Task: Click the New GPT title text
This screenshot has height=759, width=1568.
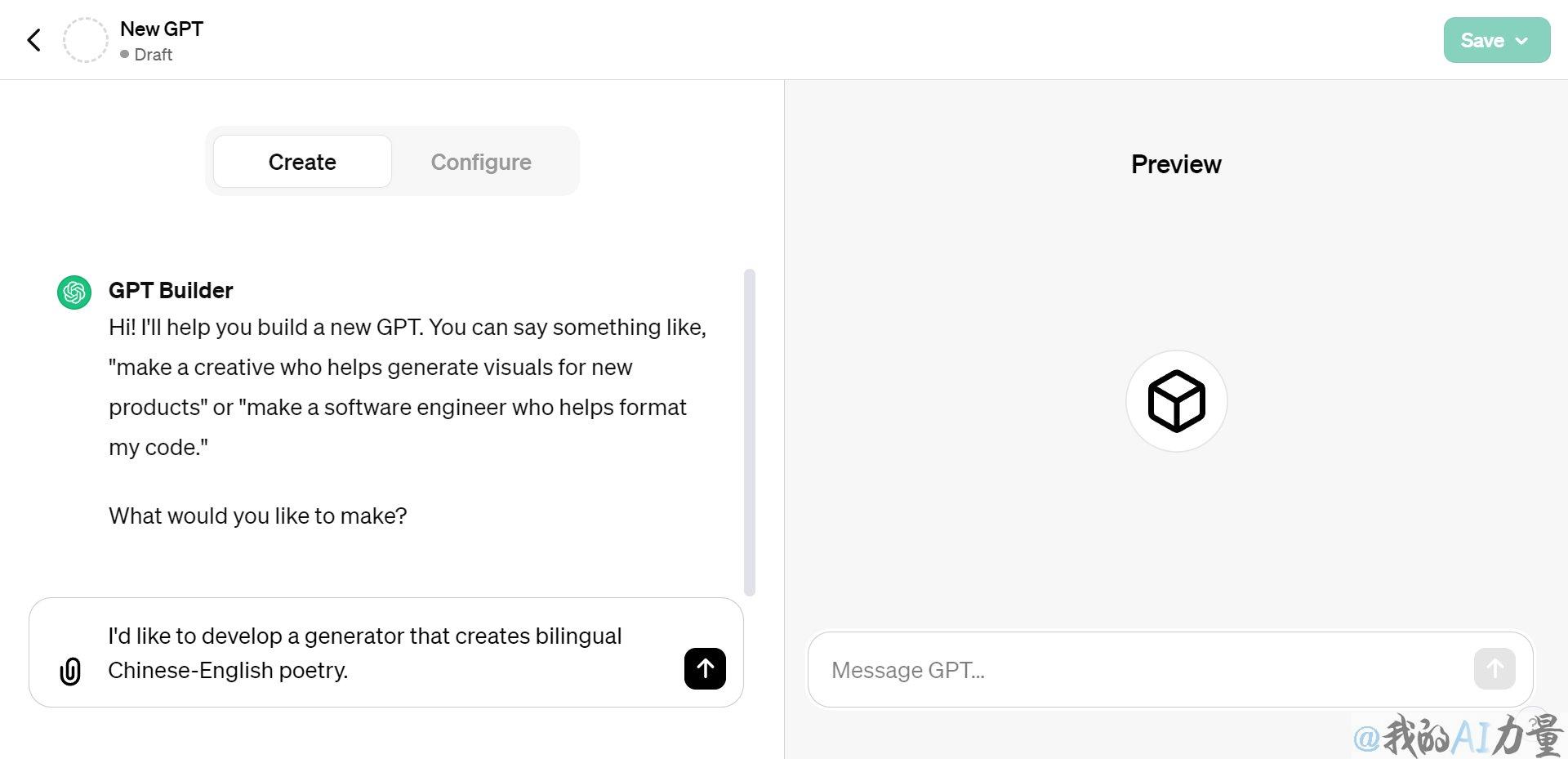Action: pos(162,29)
